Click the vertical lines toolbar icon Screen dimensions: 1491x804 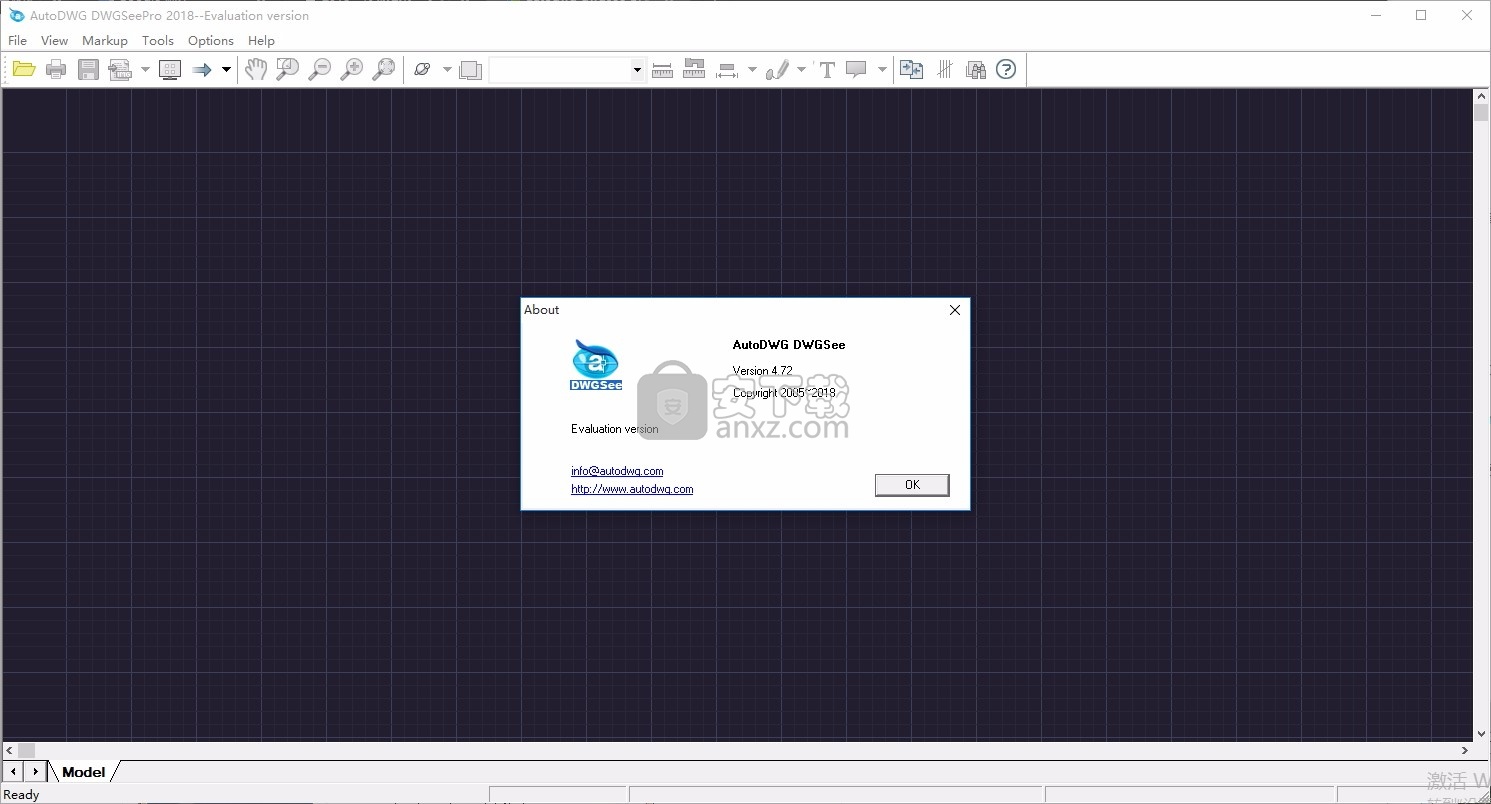945,69
